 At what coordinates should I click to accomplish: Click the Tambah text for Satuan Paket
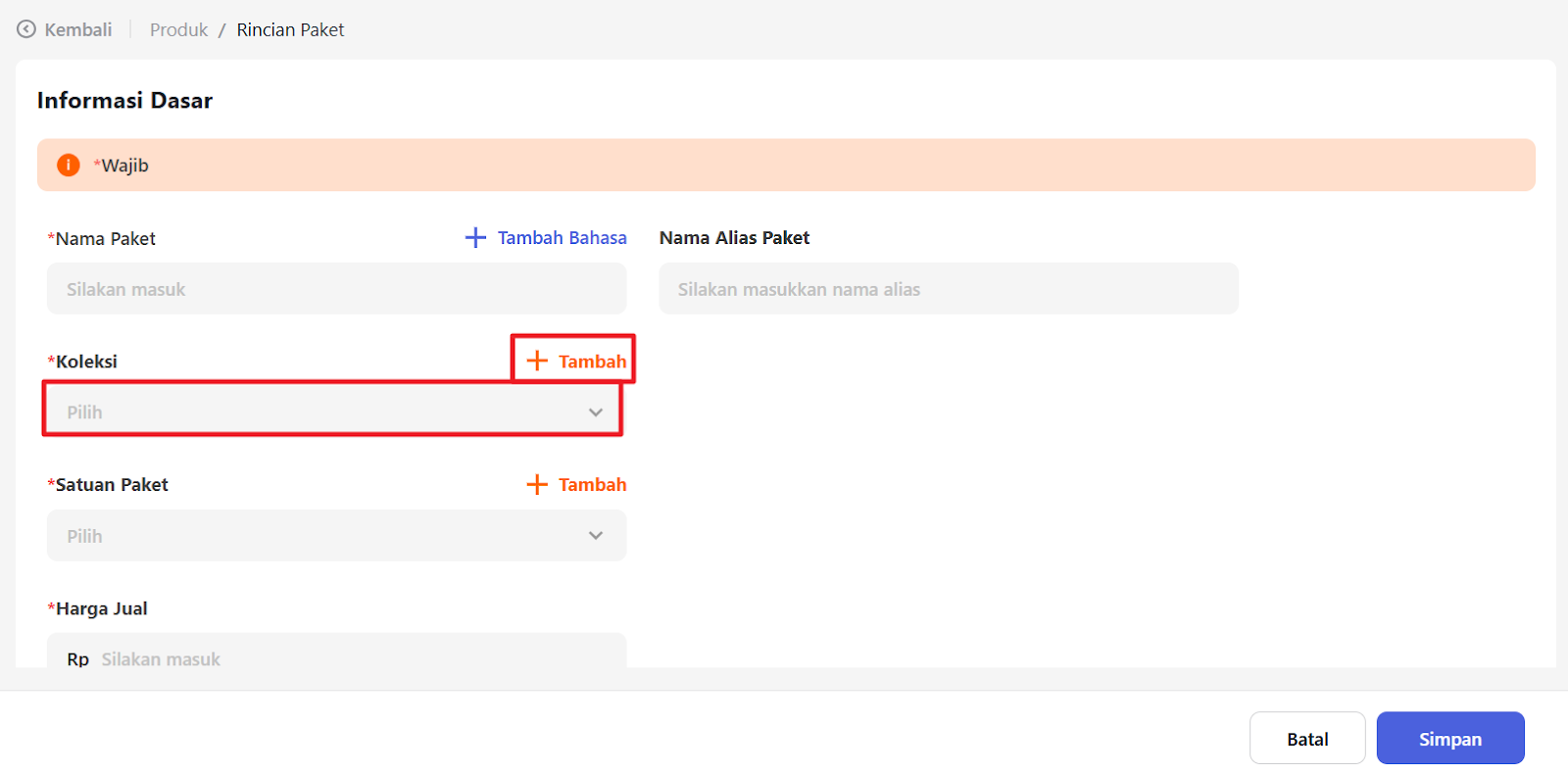click(x=592, y=485)
